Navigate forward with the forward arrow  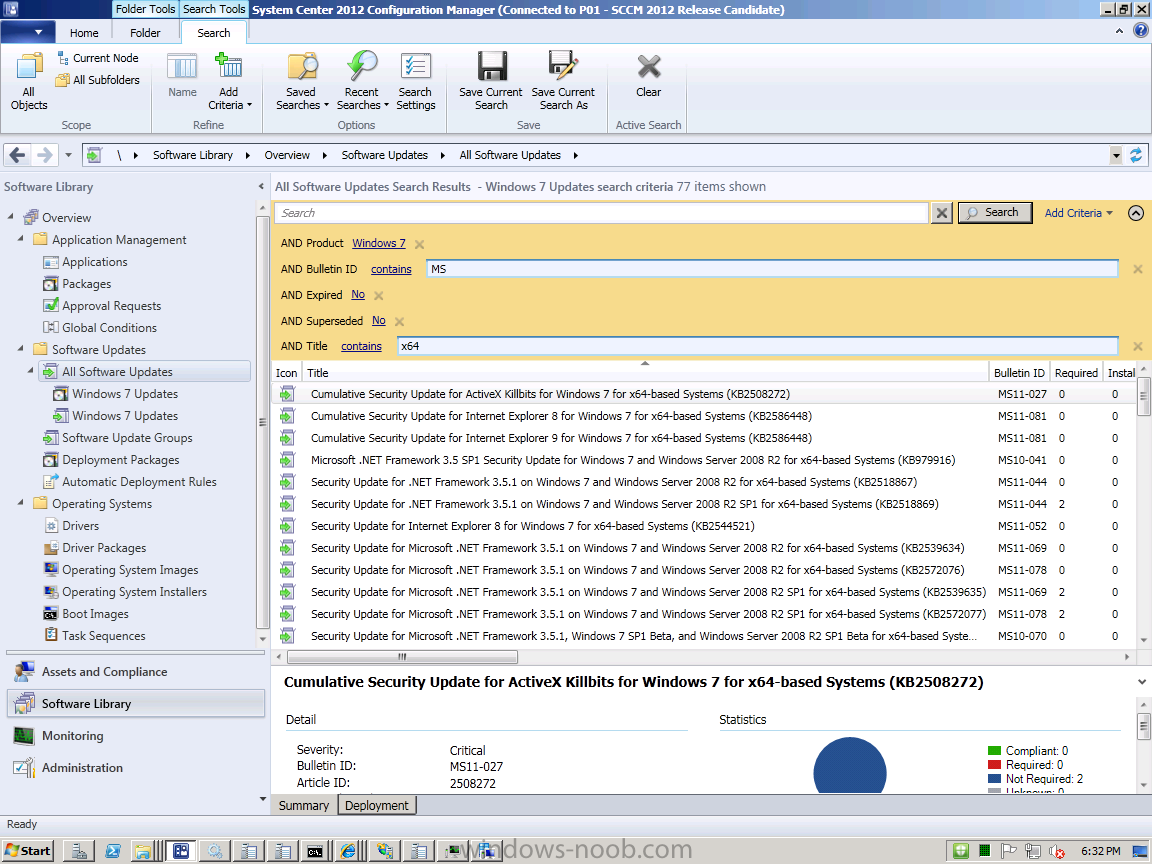(45, 155)
